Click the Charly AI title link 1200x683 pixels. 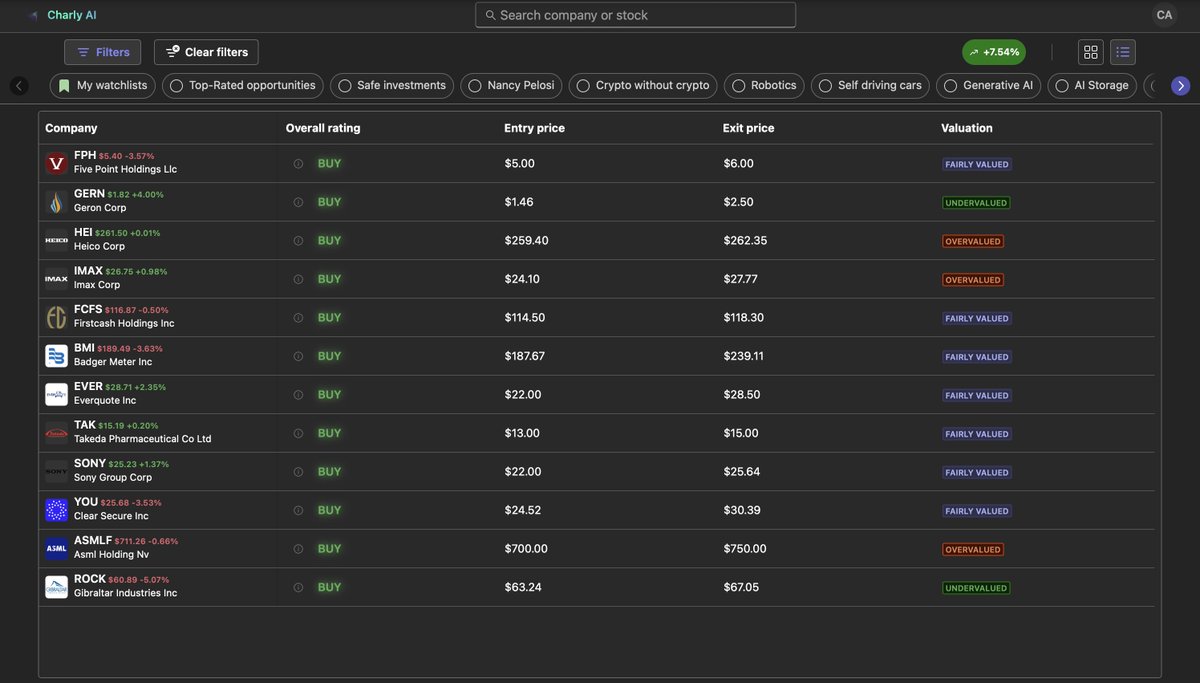72,15
